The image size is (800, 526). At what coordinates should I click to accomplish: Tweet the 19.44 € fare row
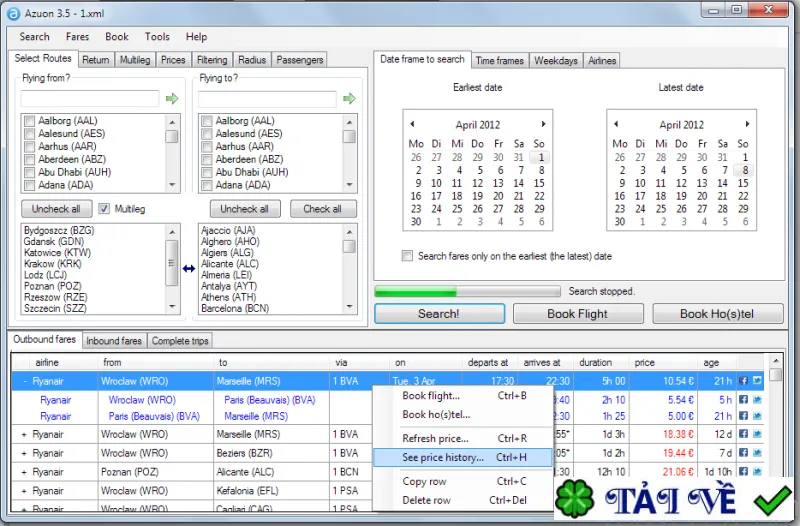757,453
